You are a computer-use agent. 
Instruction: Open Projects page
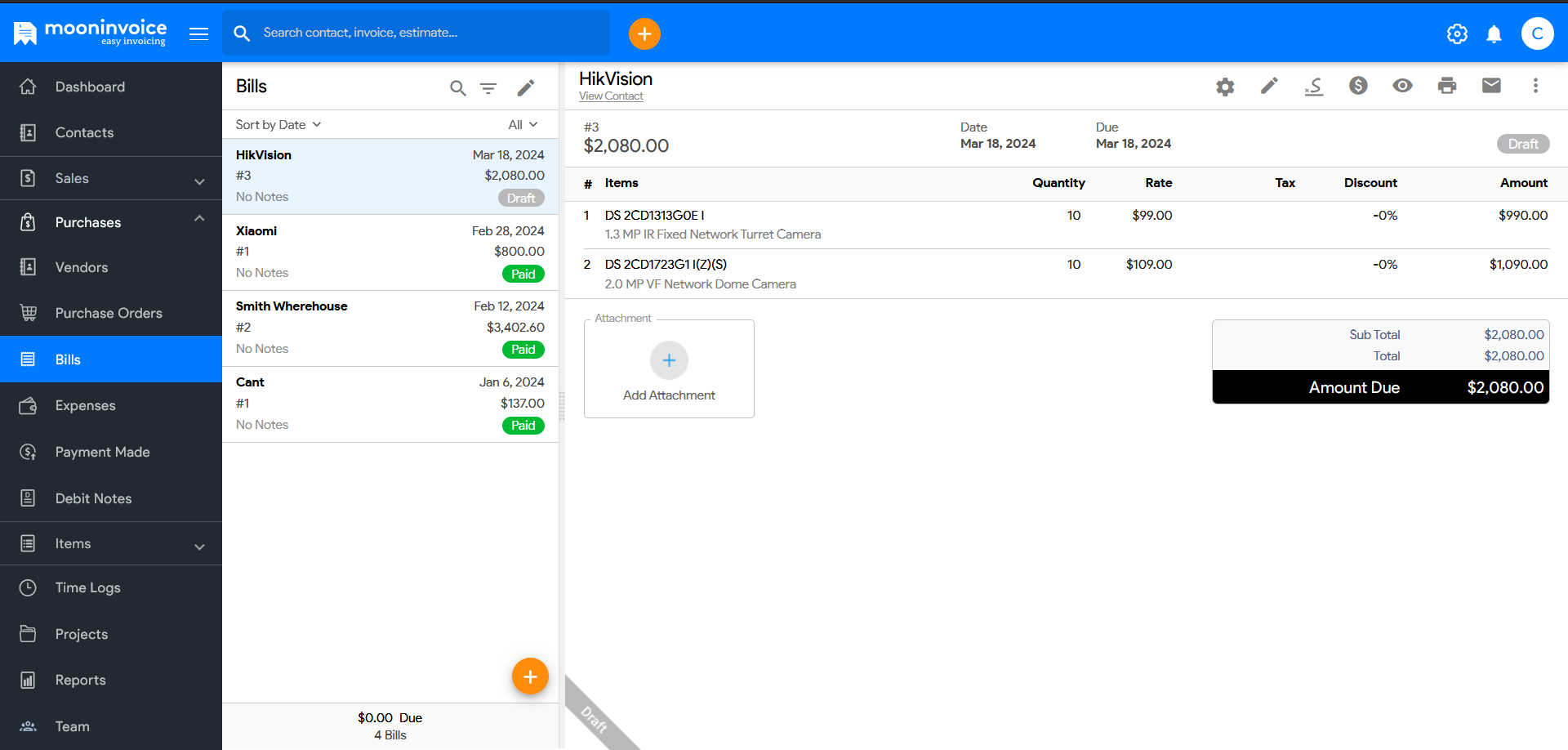[x=111, y=634]
